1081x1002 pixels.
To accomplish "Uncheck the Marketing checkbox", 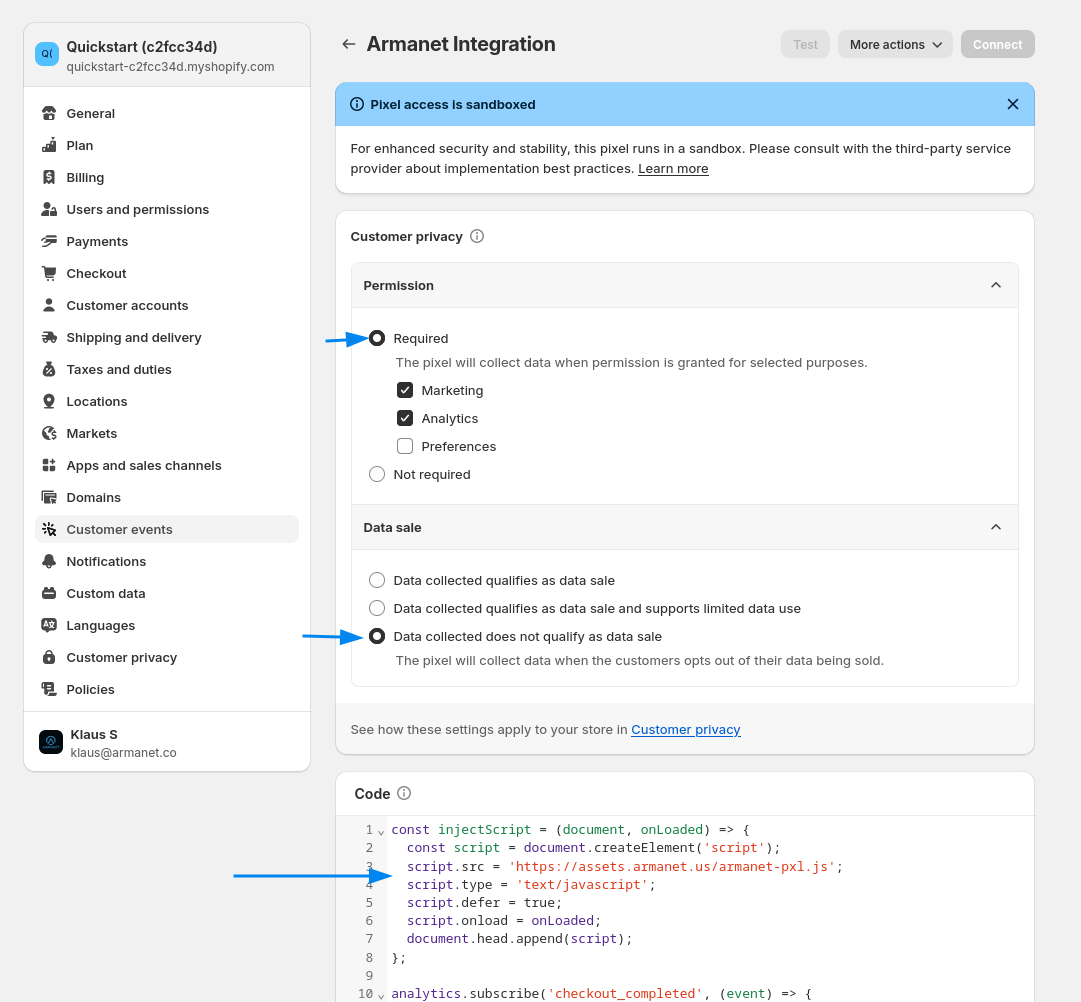I will [405, 390].
